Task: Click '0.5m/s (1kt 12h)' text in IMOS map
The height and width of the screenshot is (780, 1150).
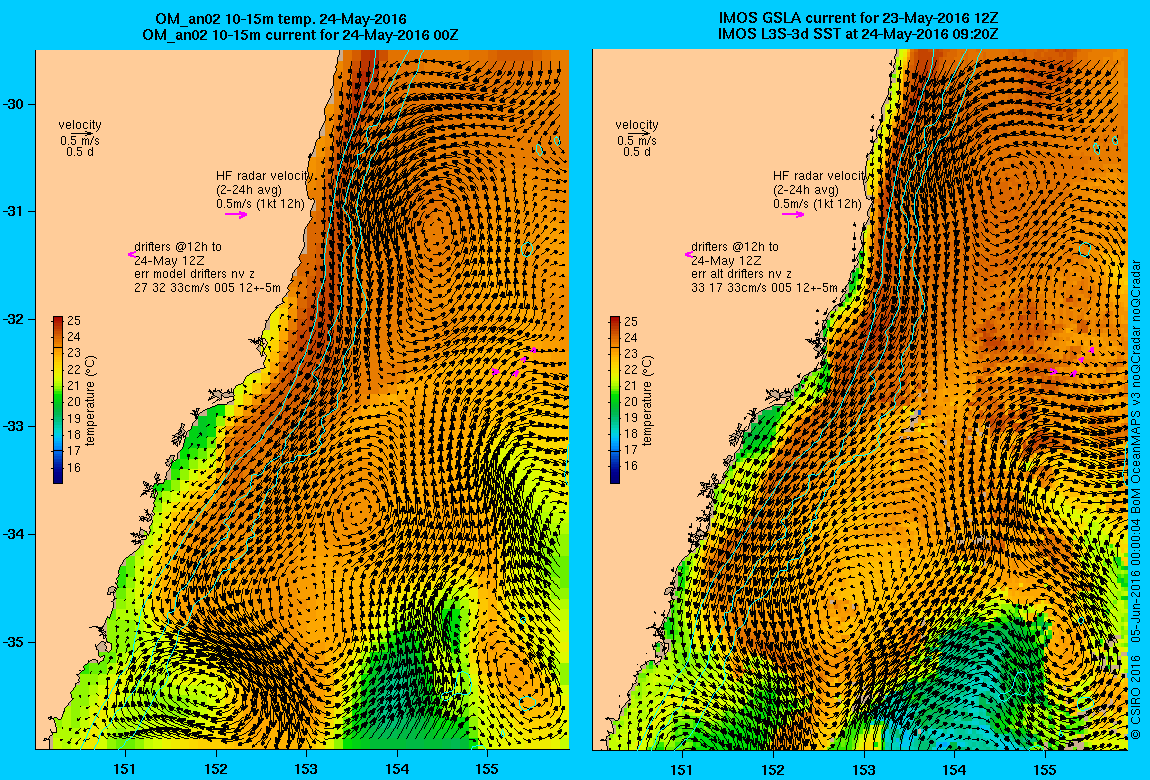Action: pyautogui.click(x=817, y=204)
